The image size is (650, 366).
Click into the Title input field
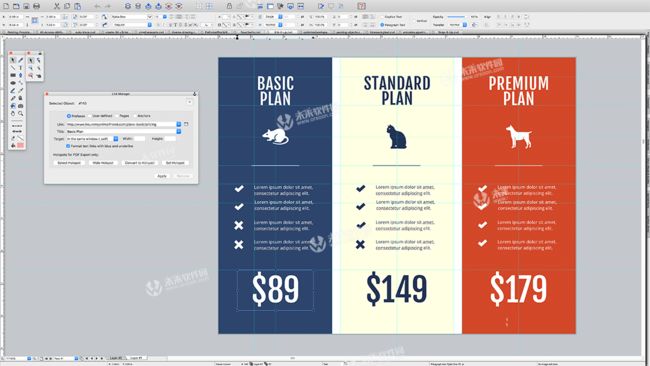coord(121,131)
